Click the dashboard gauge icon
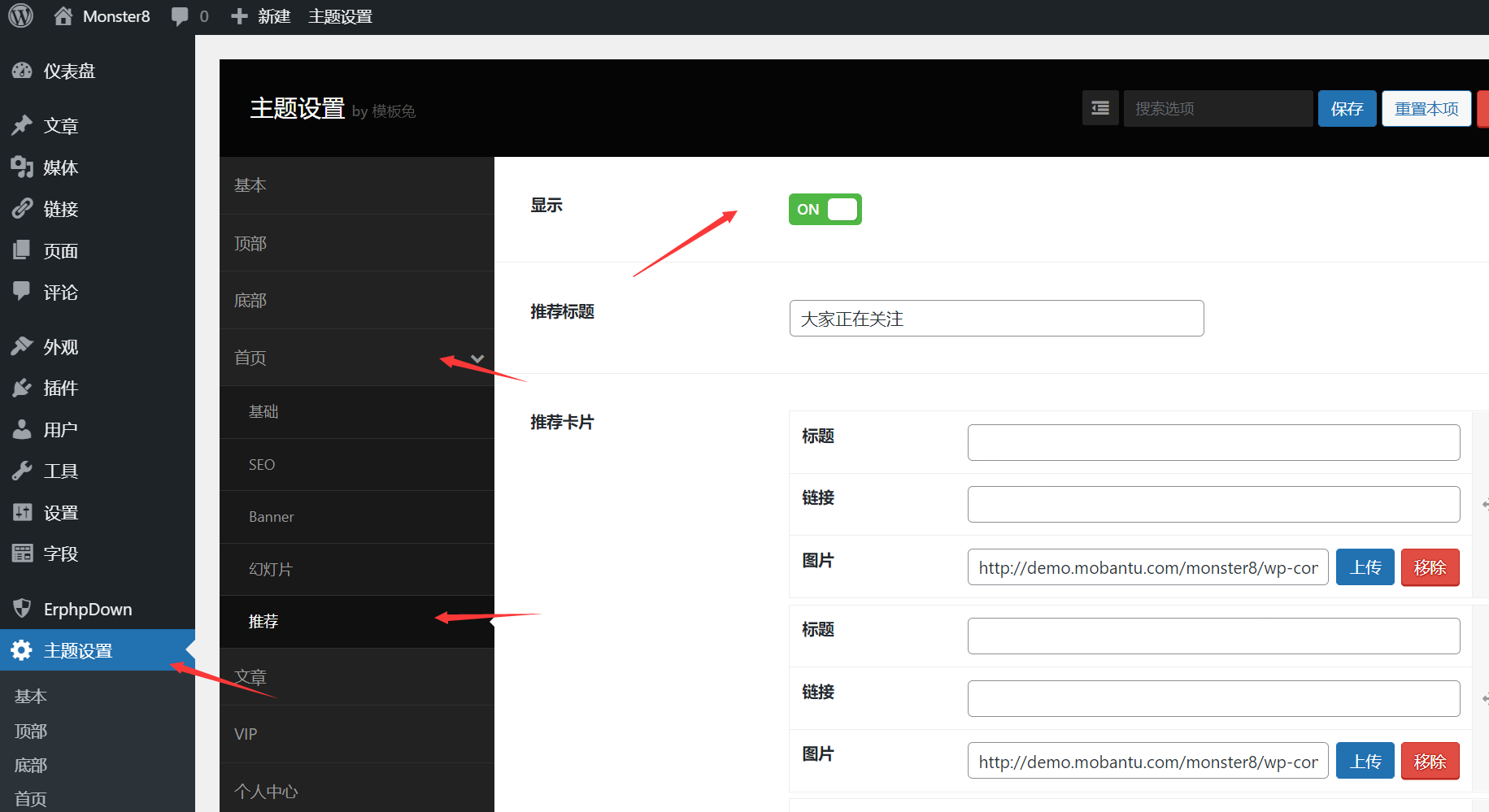Screen dimensions: 1489x812 coord(22,72)
